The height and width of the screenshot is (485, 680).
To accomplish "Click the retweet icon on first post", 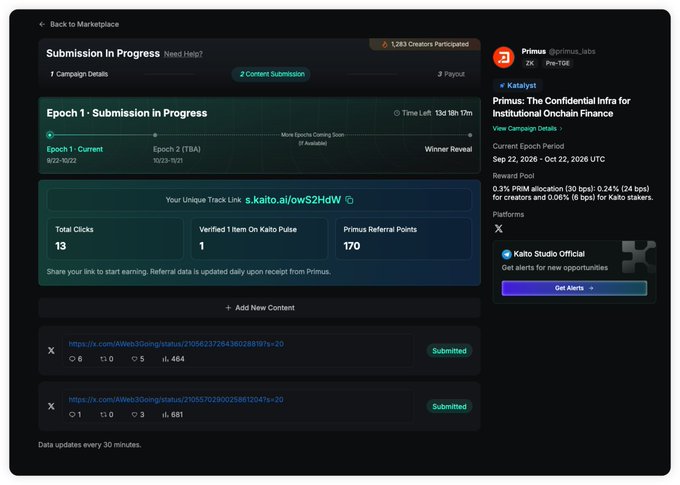I will [103, 359].
